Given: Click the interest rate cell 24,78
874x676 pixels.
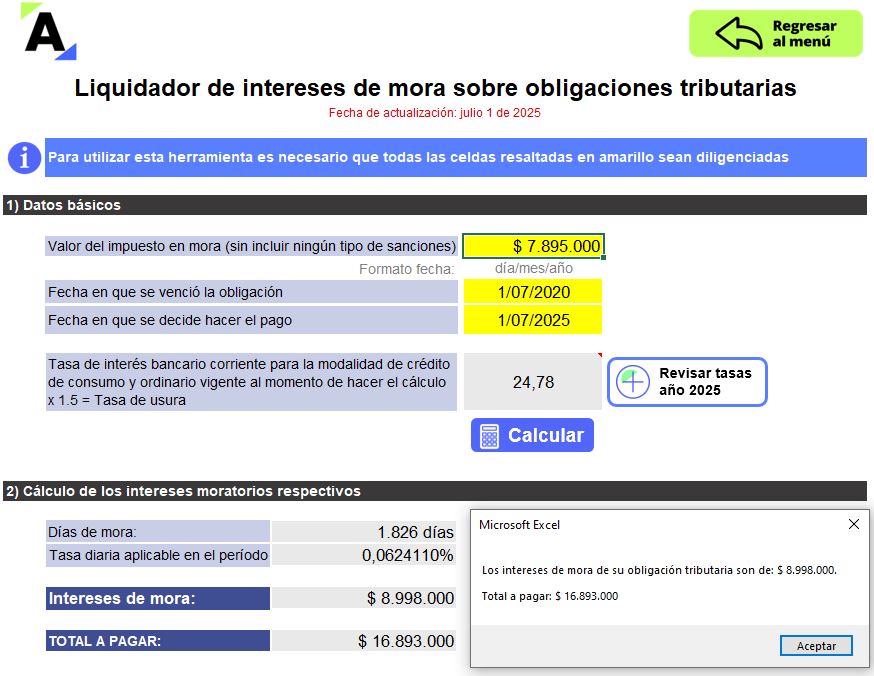Looking at the screenshot, I should click(533, 382).
